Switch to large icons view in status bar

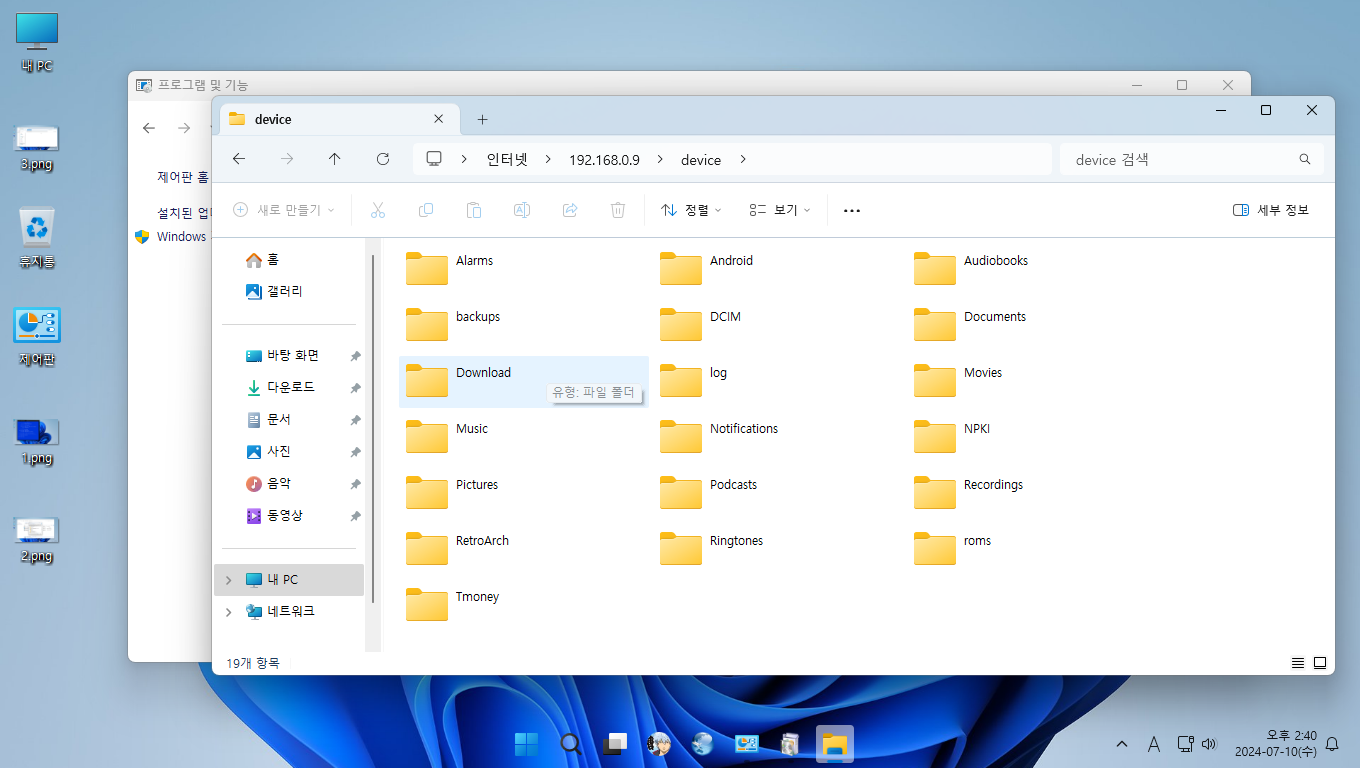click(1320, 663)
